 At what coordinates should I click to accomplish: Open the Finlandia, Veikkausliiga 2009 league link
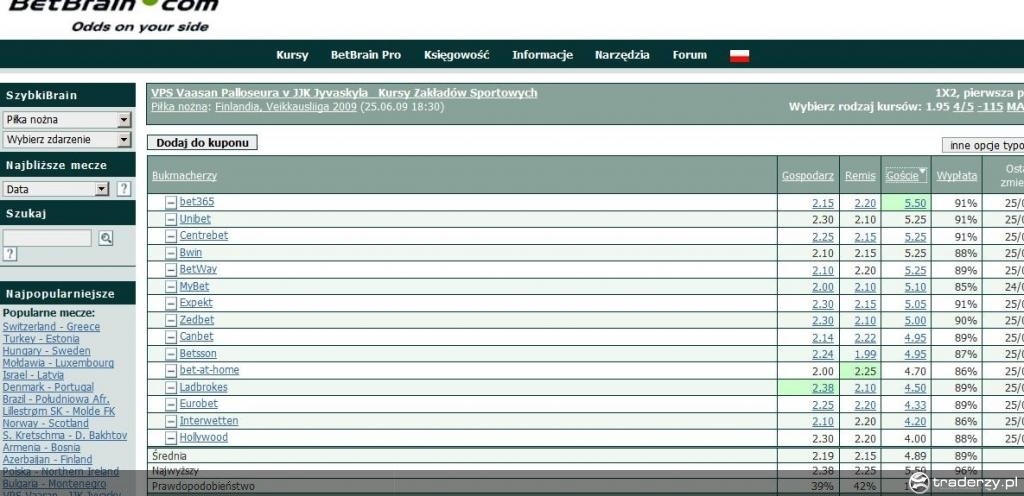(x=286, y=106)
